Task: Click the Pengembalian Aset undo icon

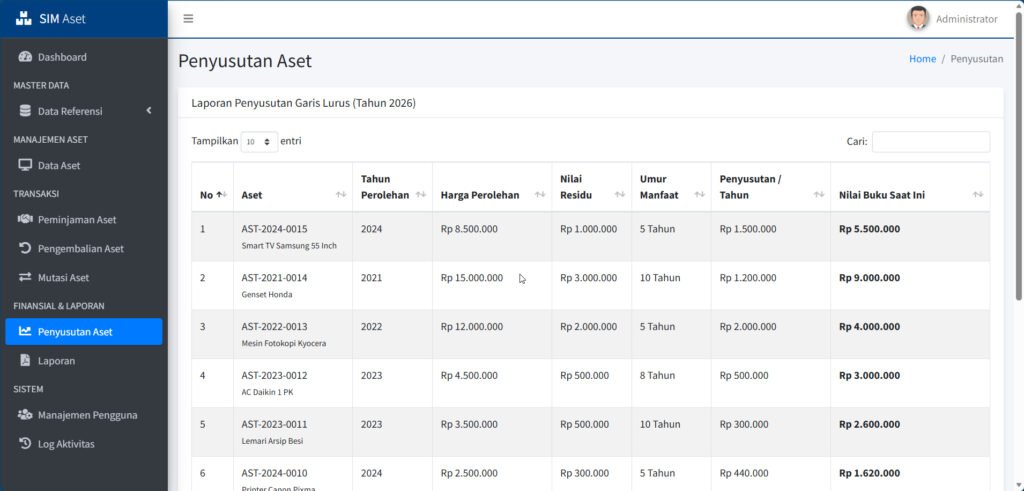Action: (x=25, y=248)
